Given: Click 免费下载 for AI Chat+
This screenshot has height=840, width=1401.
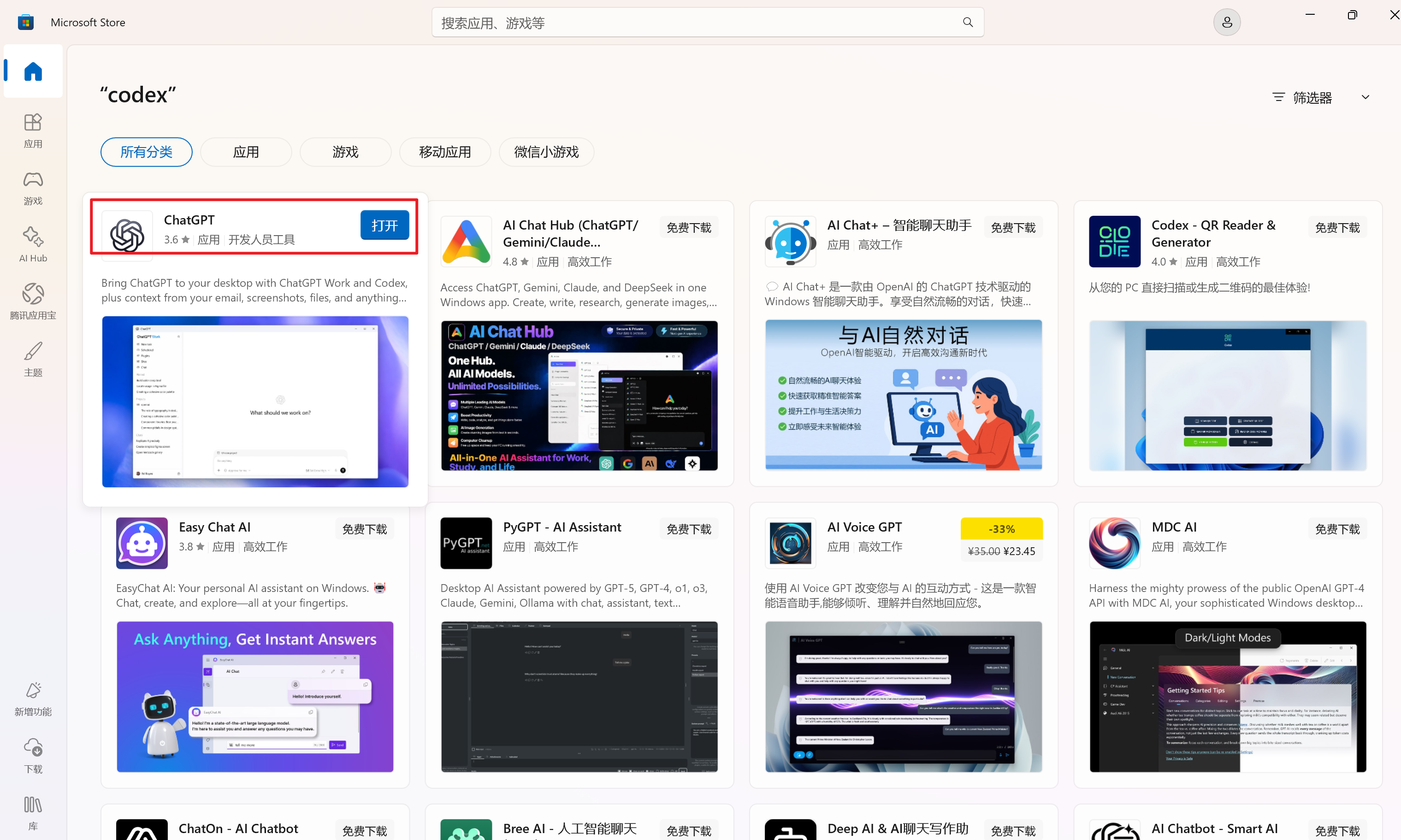Looking at the screenshot, I should [x=1013, y=228].
